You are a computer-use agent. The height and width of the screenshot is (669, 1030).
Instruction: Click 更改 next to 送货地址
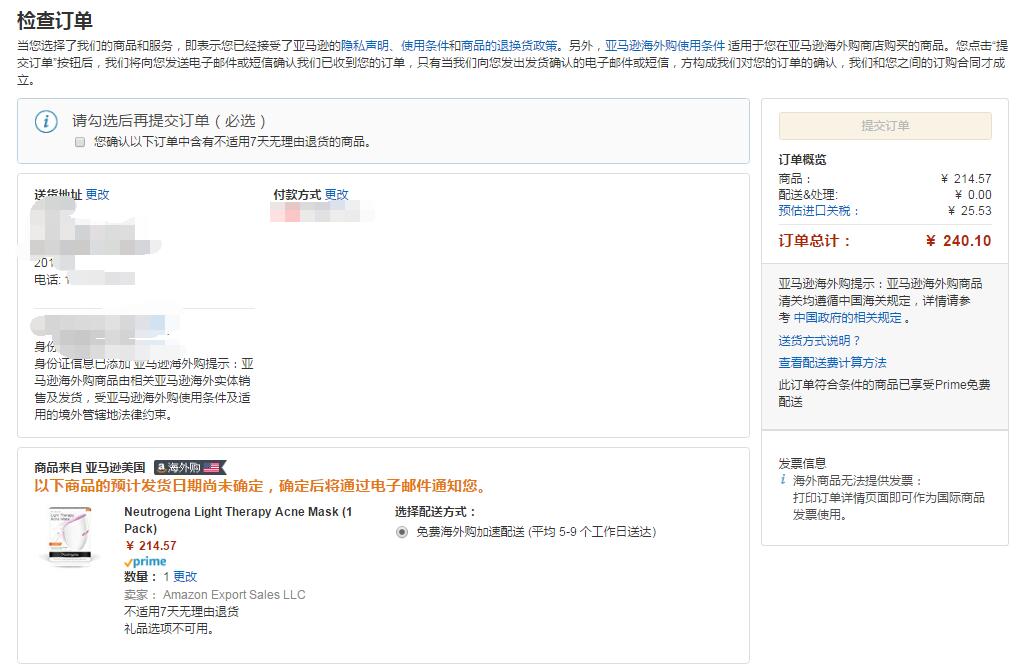click(x=97, y=195)
